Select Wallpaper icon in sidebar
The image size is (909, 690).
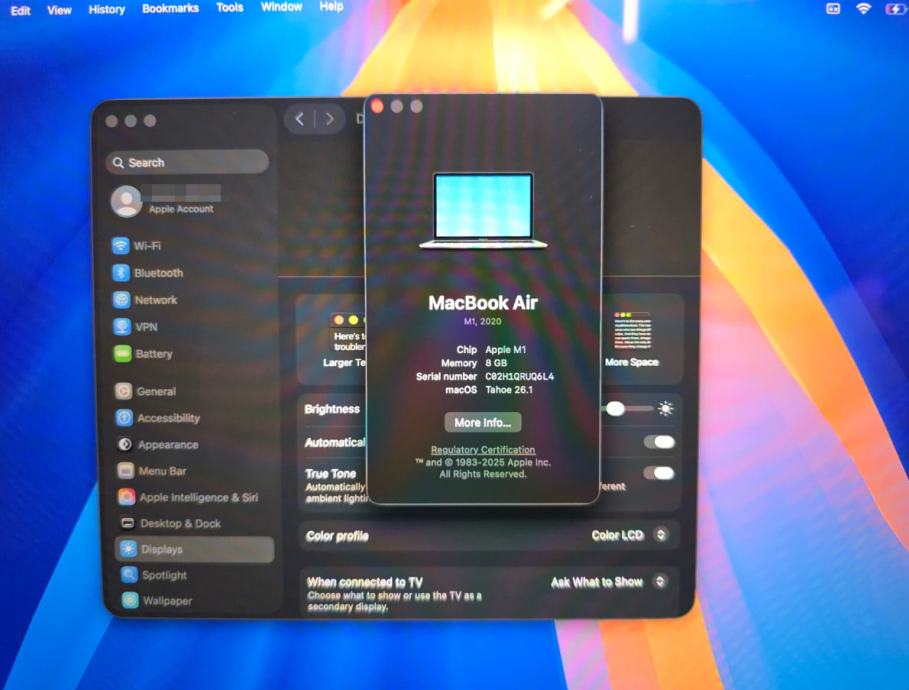tap(130, 600)
